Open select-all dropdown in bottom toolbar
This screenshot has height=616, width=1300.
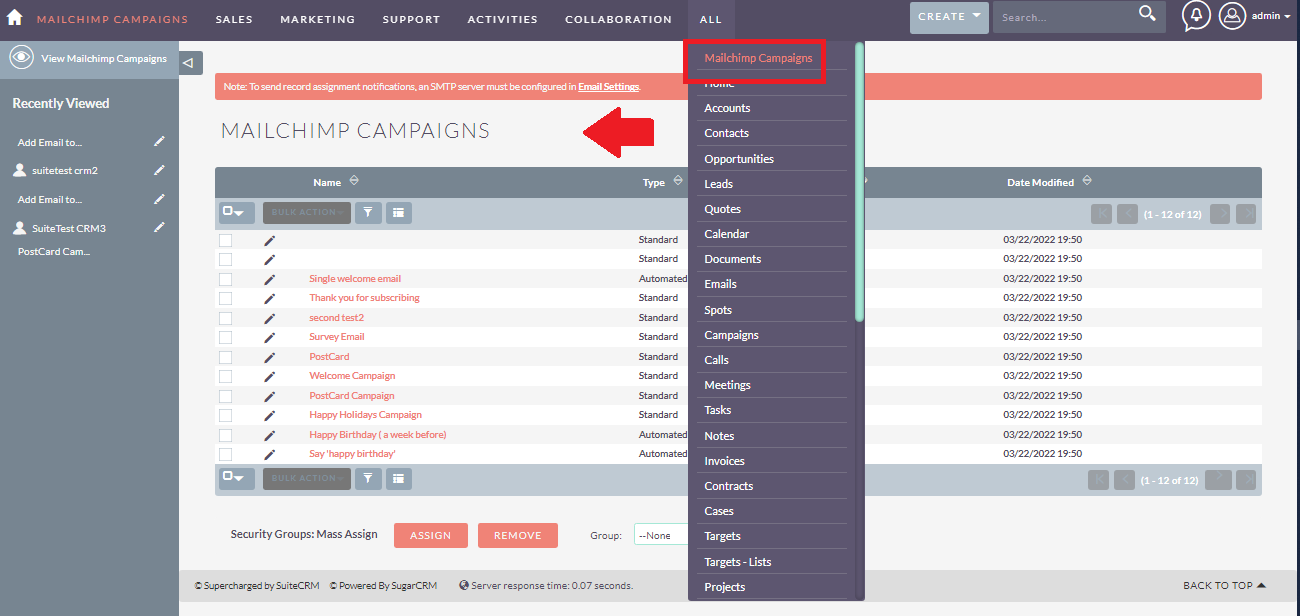click(x=237, y=478)
